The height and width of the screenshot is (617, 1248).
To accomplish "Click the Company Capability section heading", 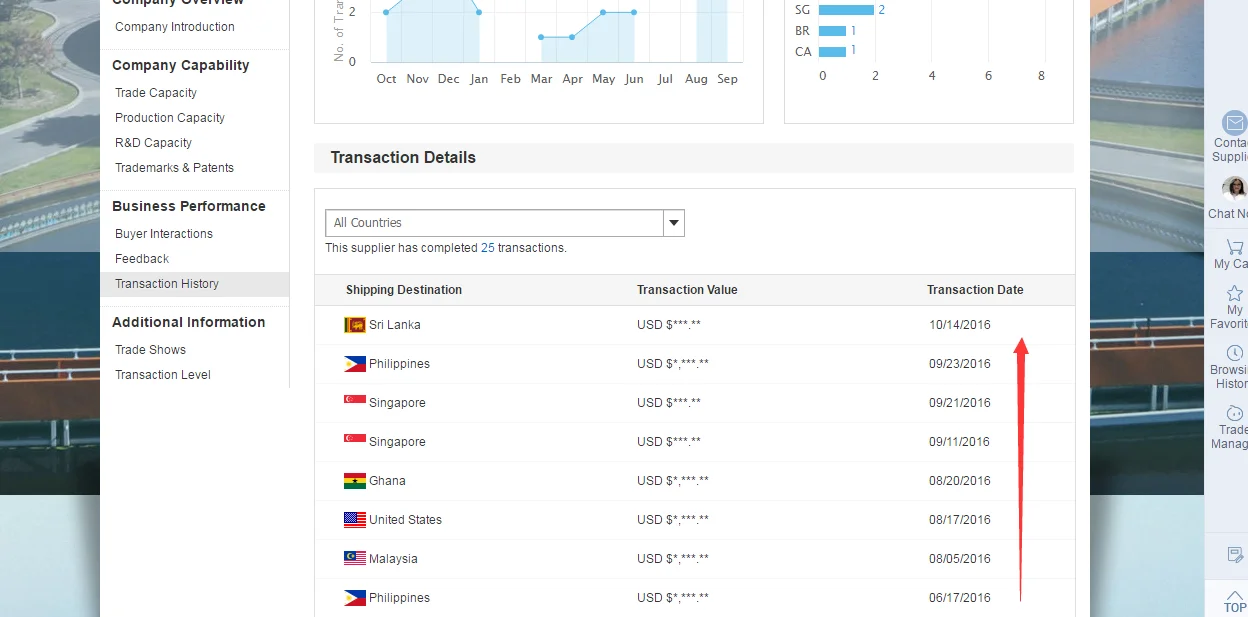I will [x=181, y=65].
